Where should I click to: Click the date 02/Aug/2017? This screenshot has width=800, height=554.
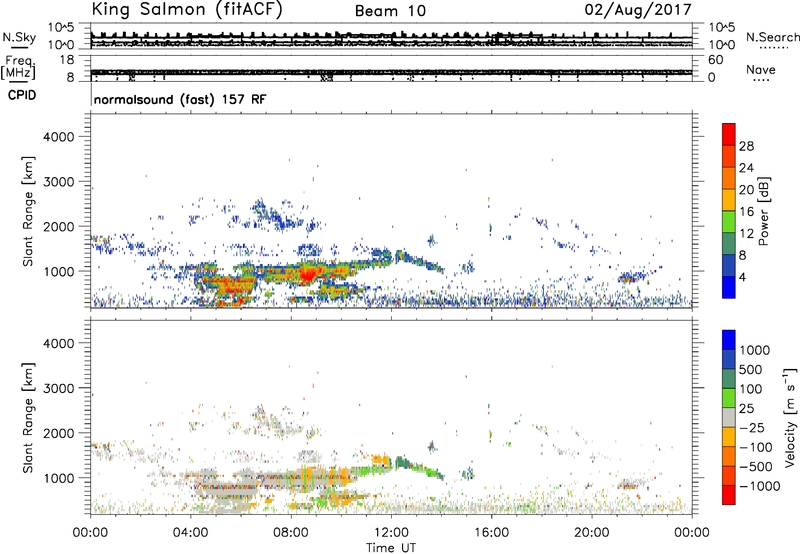(x=638, y=10)
